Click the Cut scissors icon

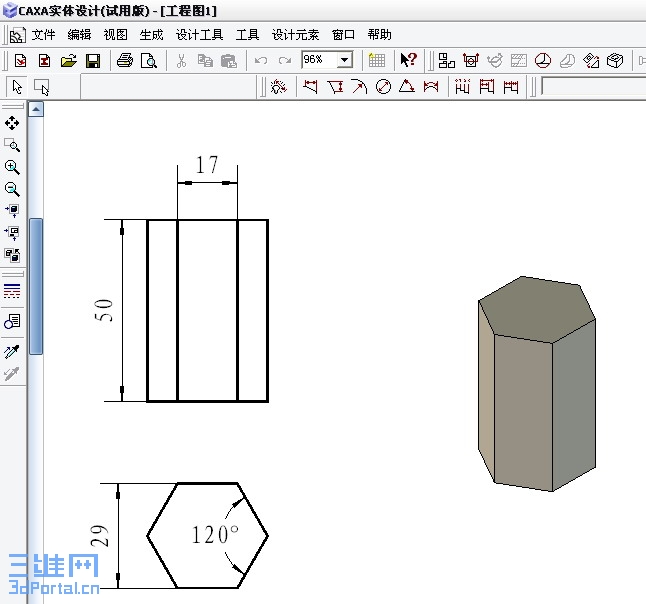[181, 61]
